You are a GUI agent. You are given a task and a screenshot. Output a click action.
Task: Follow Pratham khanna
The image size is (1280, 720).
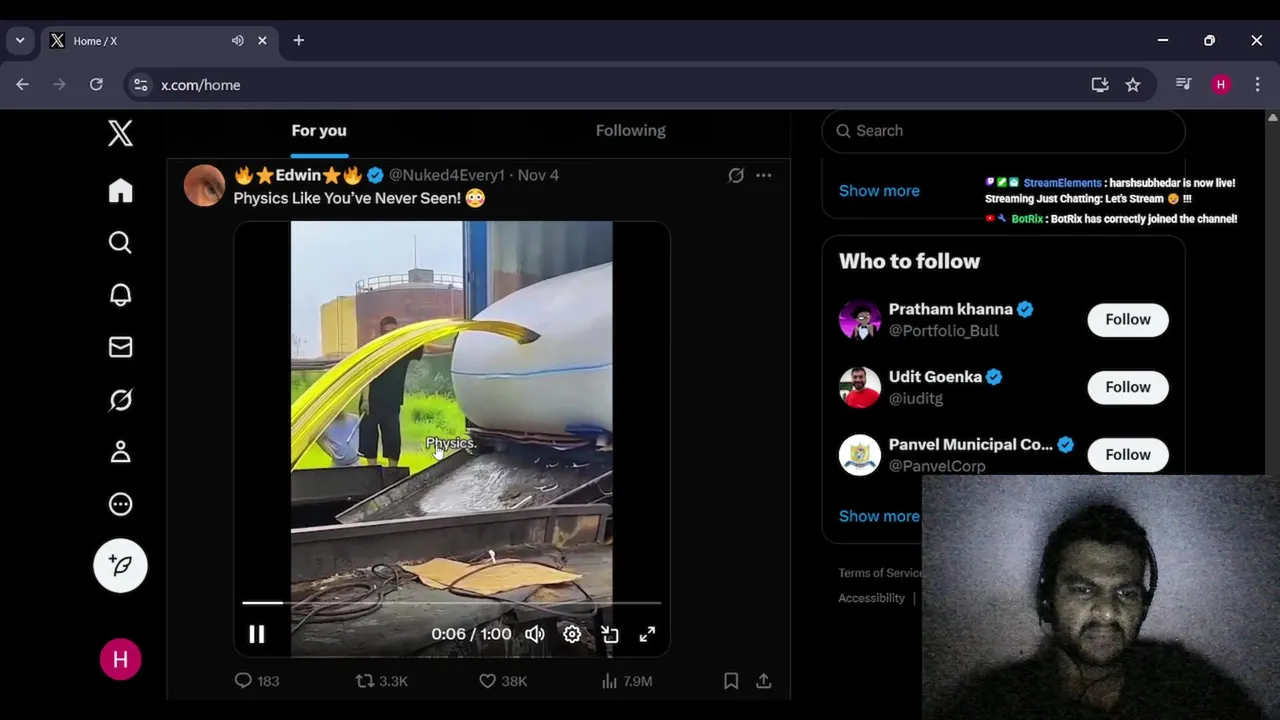click(x=1128, y=320)
